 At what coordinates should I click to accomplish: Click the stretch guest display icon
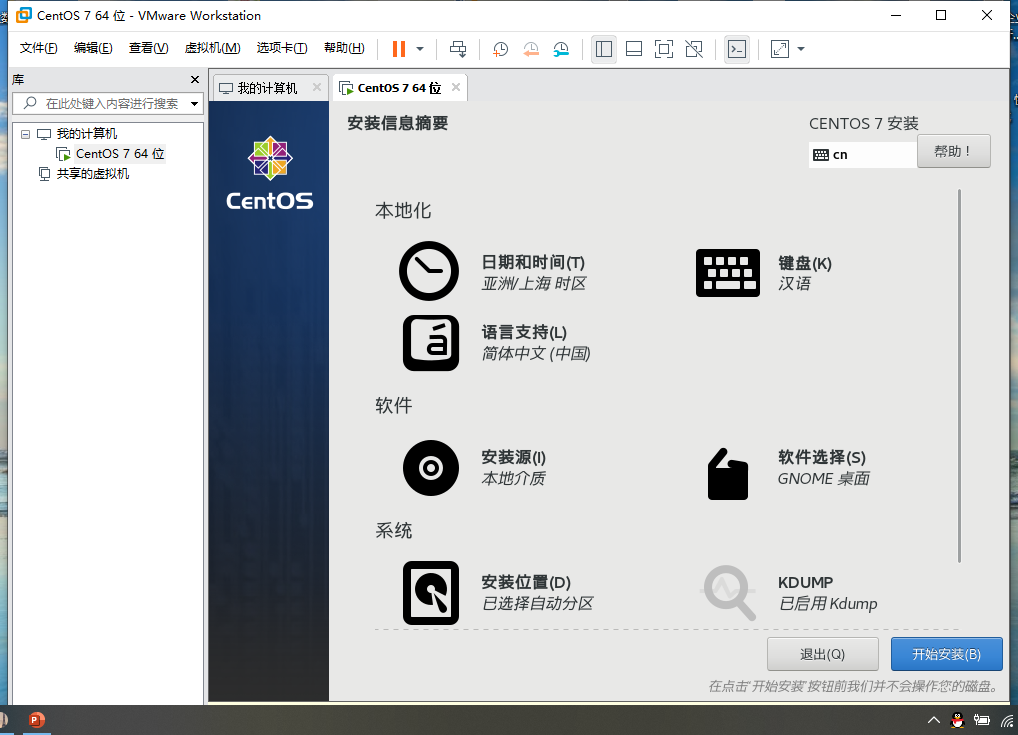tap(780, 49)
